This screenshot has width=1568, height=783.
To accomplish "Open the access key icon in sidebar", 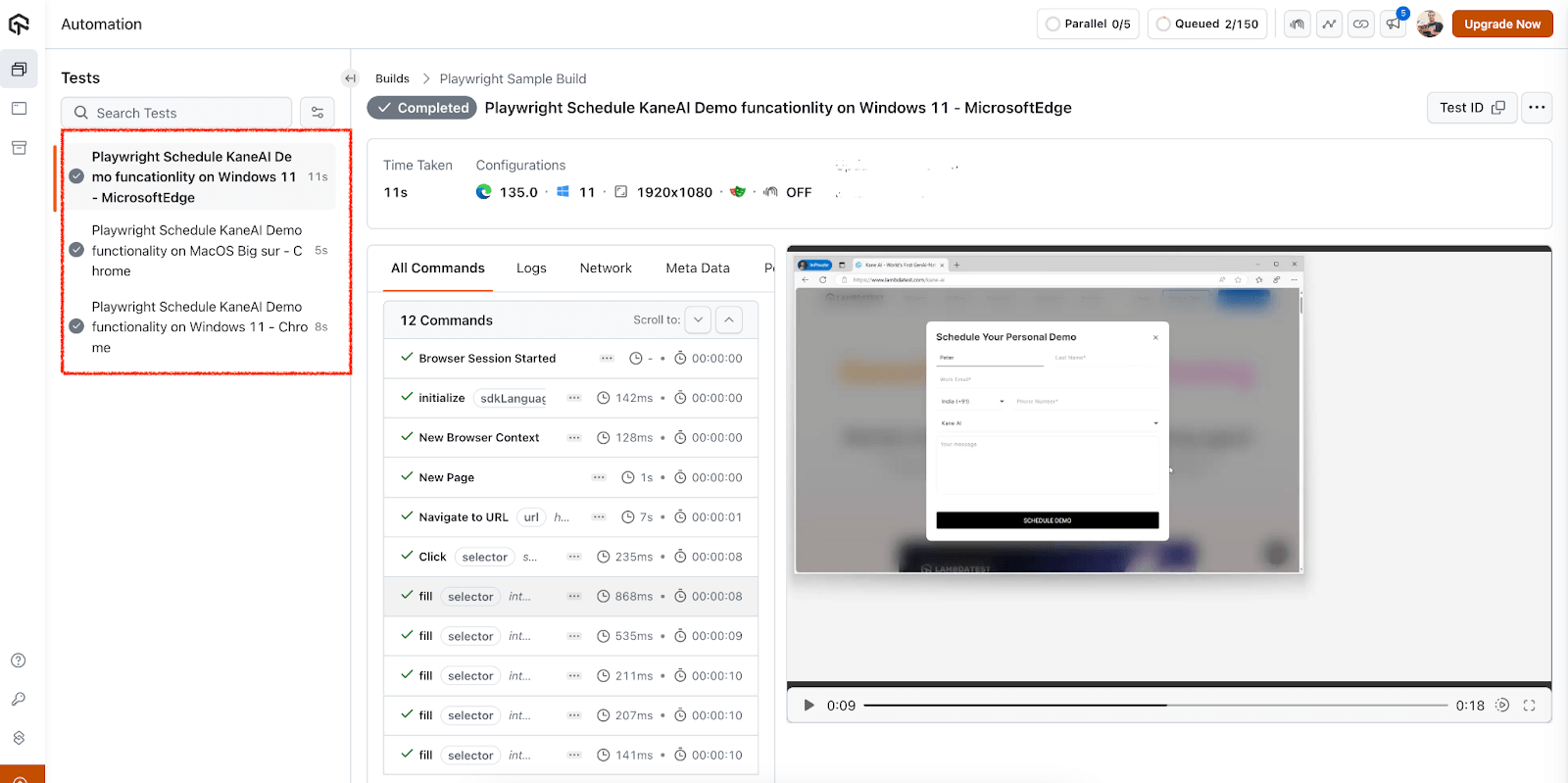I will [18, 699].
